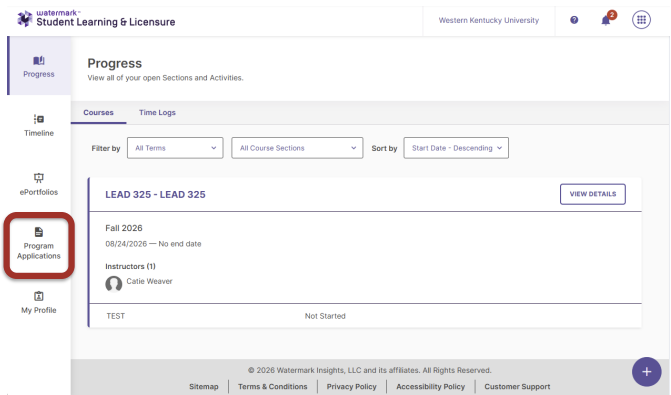Switch to the Time Logs tab
Screen dimensions: 671x395
coord(157,113)
